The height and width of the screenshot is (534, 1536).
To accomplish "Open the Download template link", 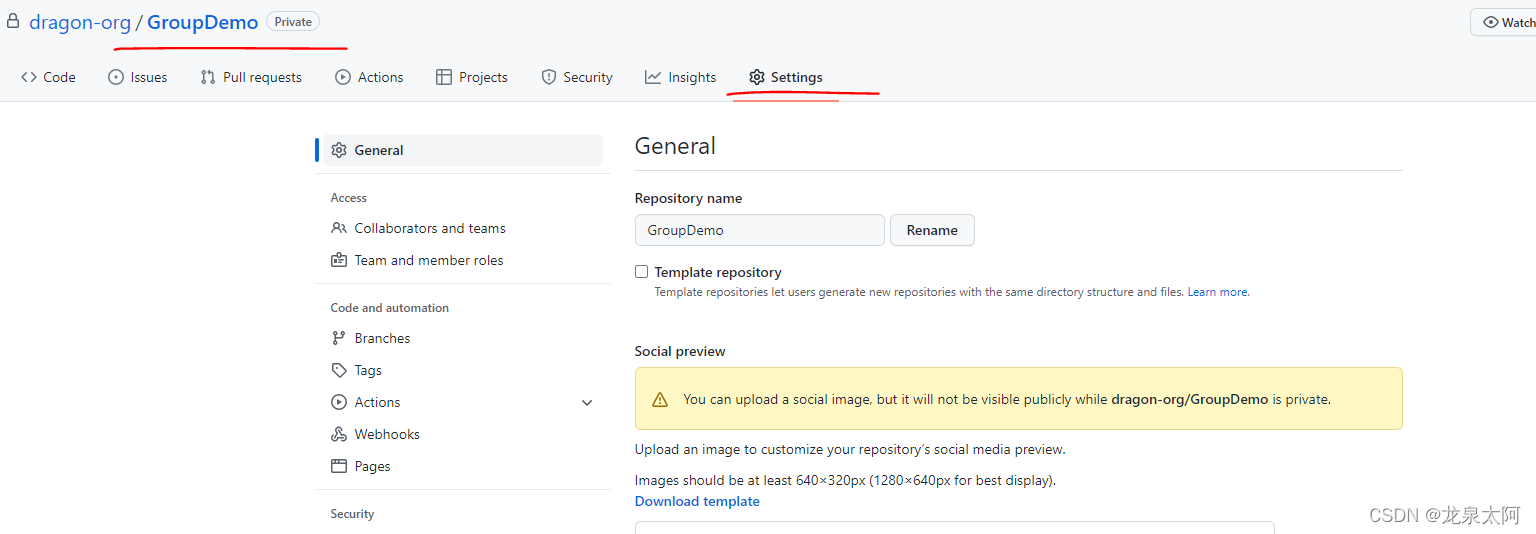I will pos(697,501).
